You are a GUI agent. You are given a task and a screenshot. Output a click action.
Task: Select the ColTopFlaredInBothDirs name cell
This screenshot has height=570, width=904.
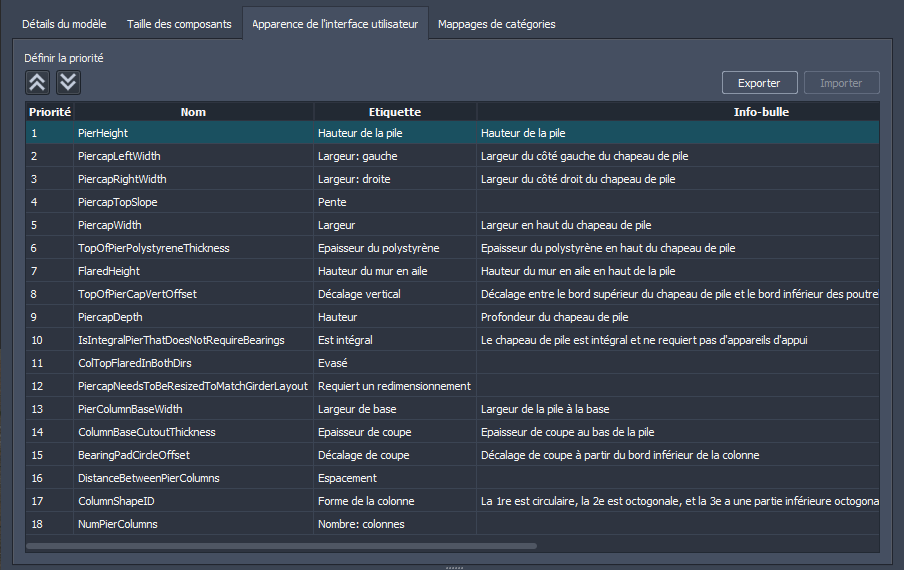click(193, 363)
